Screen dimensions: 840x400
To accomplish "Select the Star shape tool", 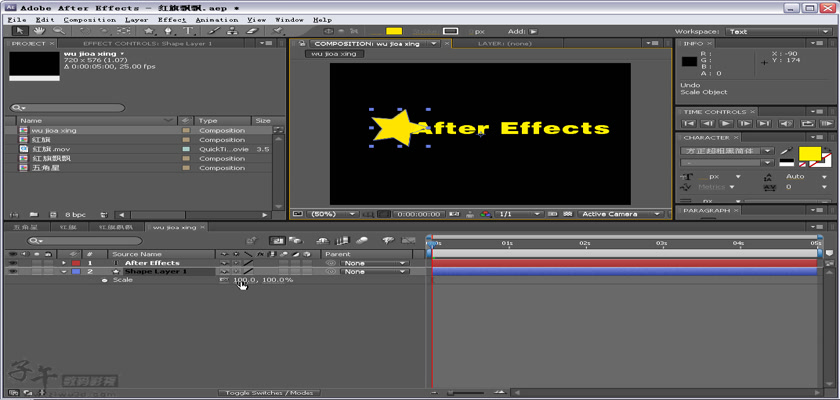I will [149, 31].
